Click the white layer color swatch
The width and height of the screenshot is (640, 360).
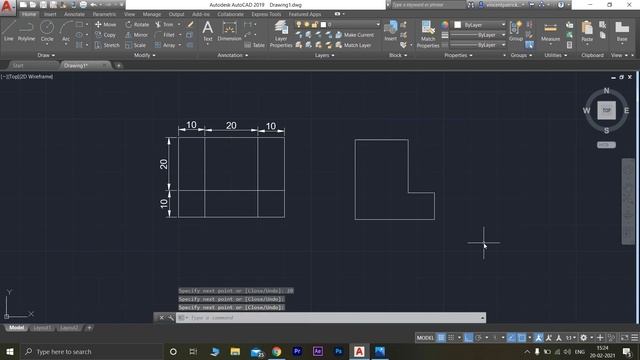(323, 24)
